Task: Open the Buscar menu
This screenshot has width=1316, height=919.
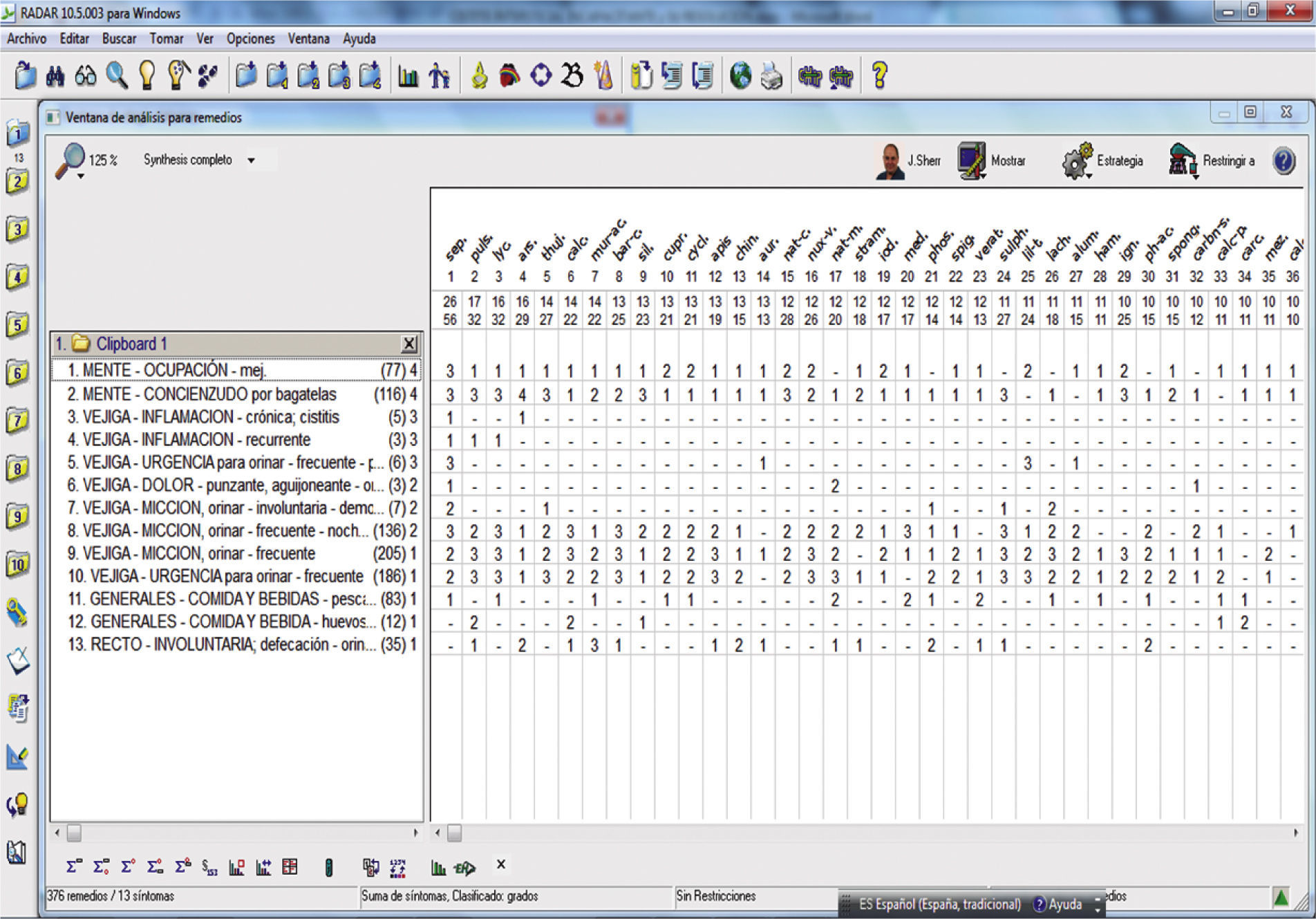Action: pyautogui.click(x=119, y=39)
